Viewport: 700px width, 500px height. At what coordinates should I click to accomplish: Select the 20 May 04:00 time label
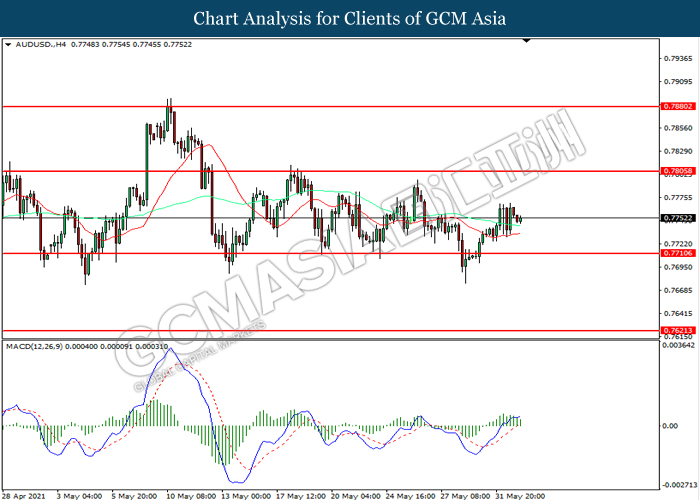356,496
